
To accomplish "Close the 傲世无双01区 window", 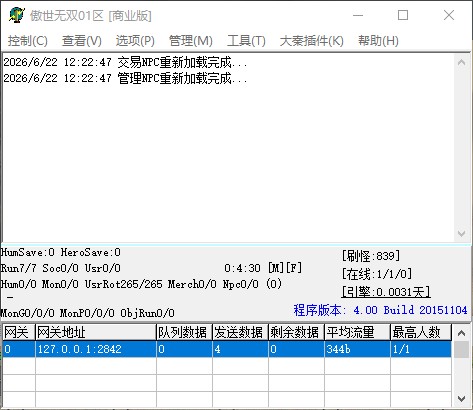I will [x=449, y=15].
